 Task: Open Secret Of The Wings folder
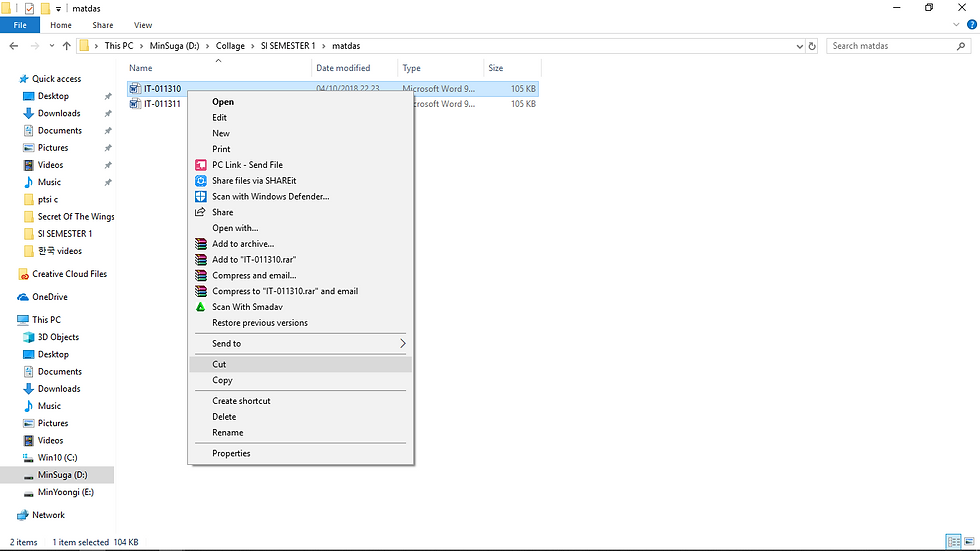(76, 217)
